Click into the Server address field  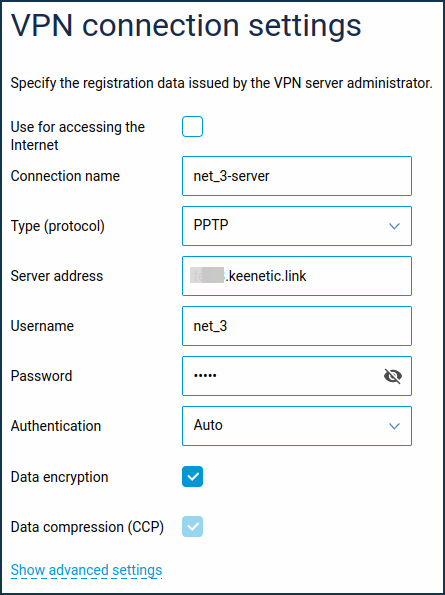297,276
